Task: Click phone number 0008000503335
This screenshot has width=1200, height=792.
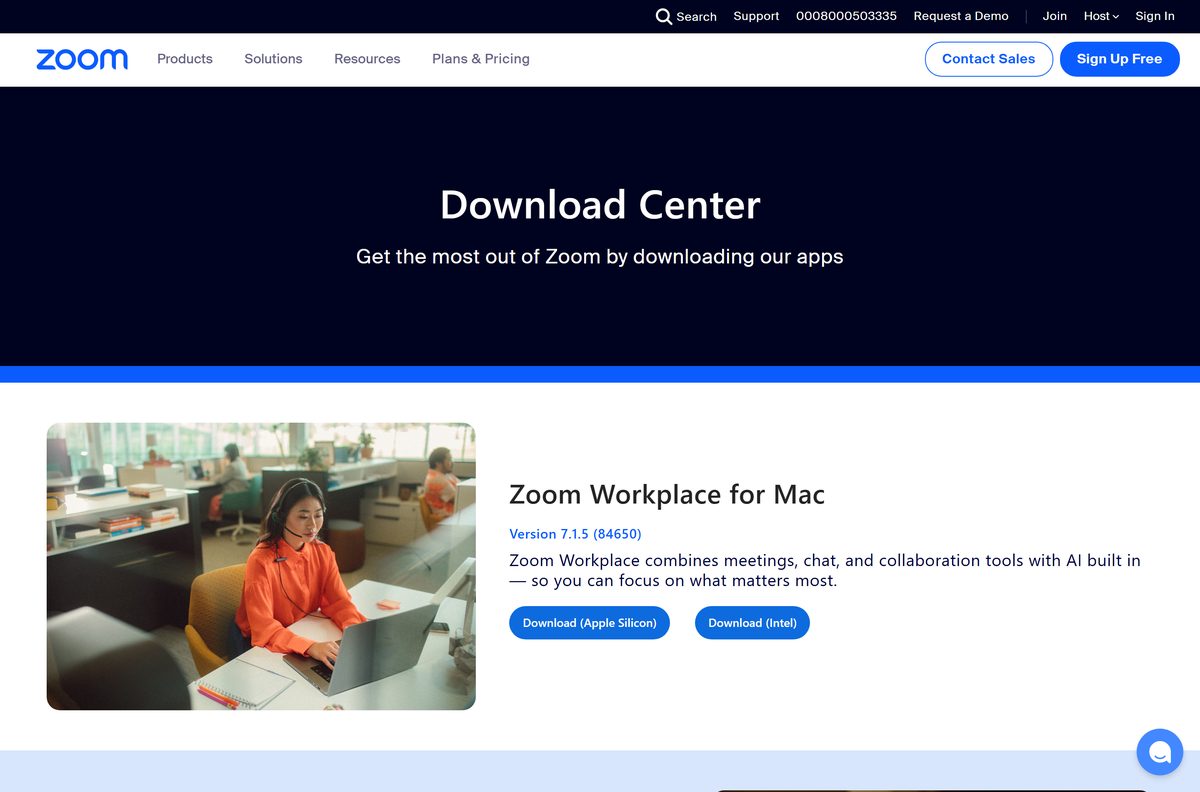Action: click(846, 16)
